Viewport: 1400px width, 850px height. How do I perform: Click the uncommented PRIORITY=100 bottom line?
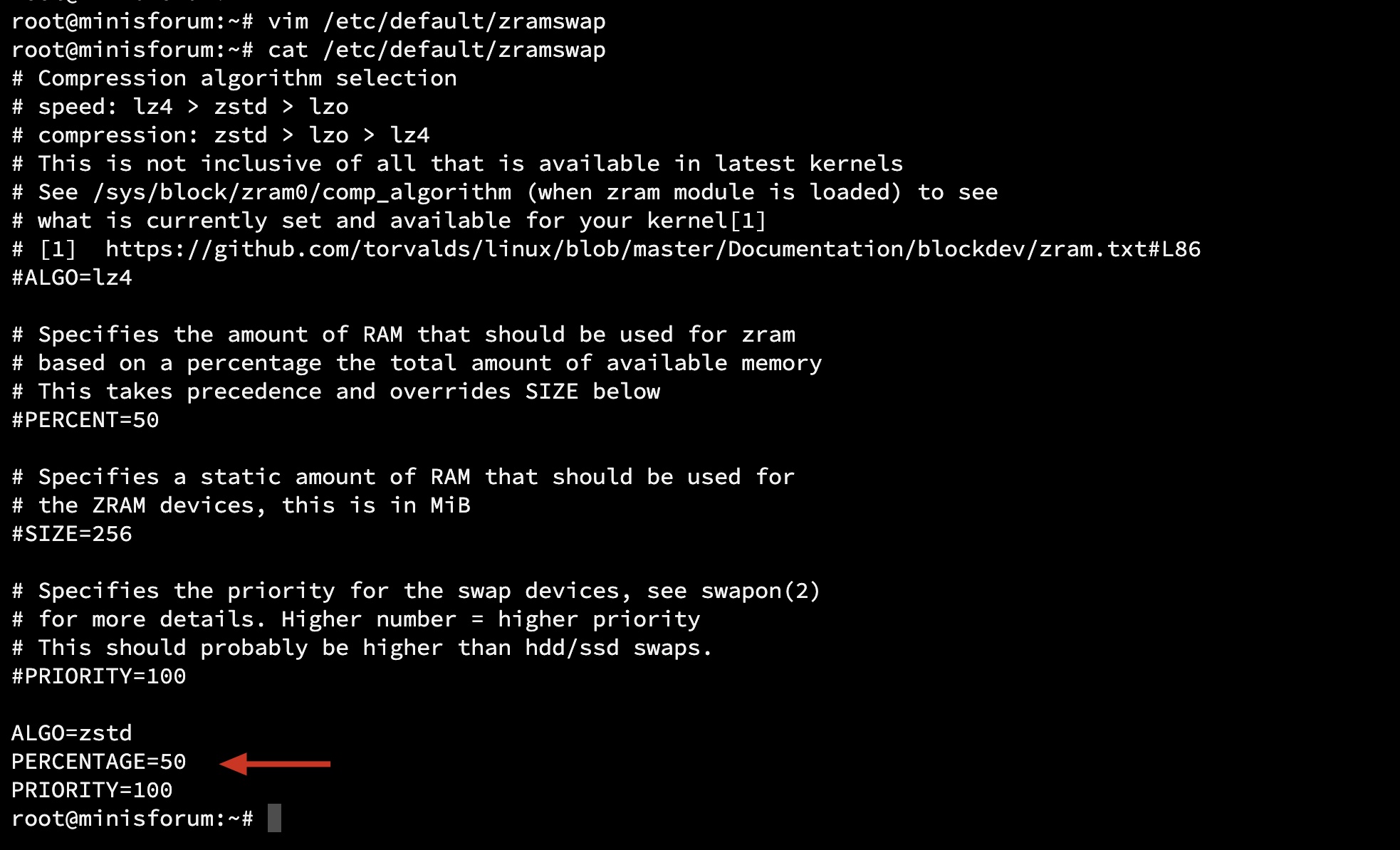(92, 789)
